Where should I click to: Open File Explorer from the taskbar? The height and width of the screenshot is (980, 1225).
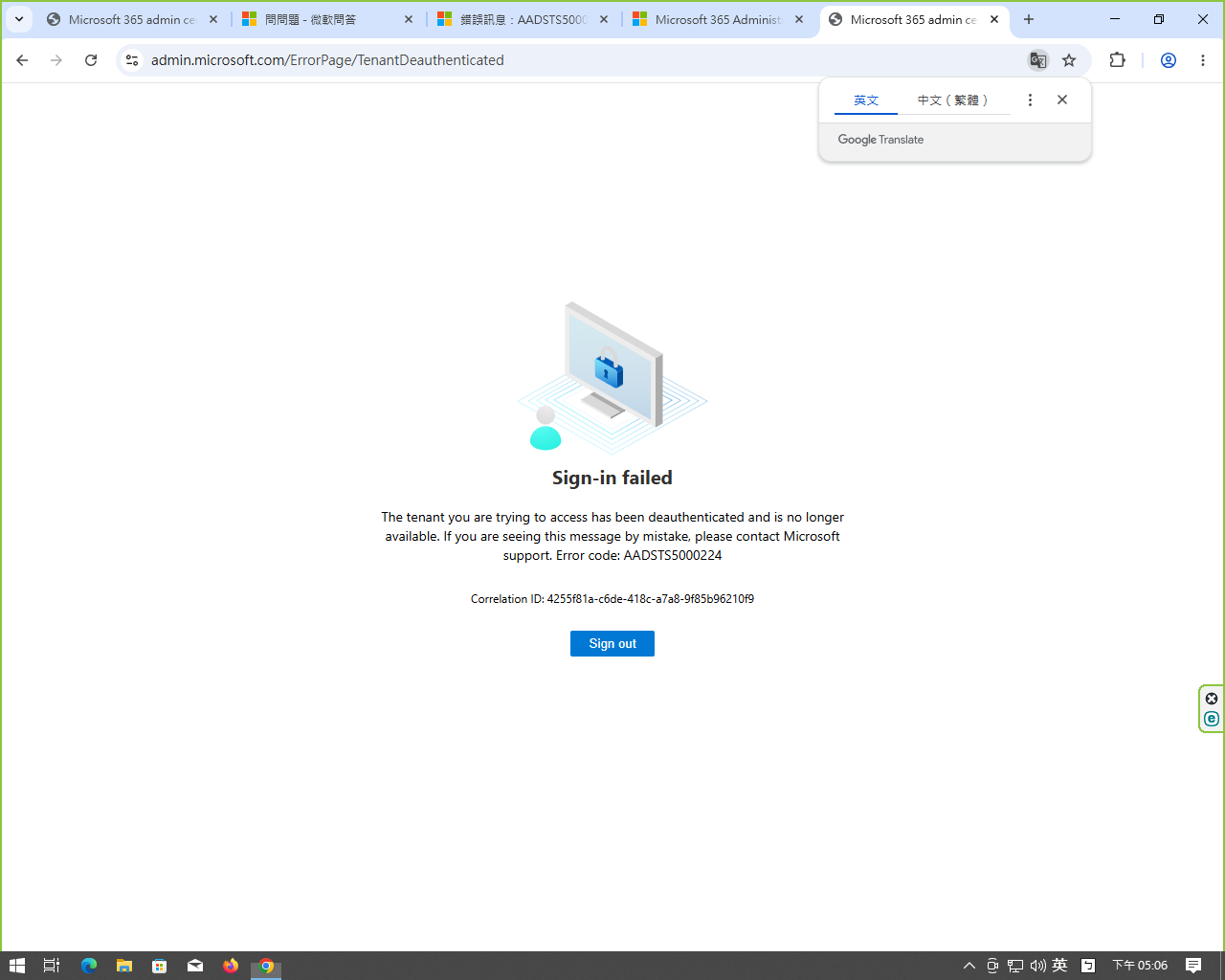pyautogui.click(x=124, y=966)
